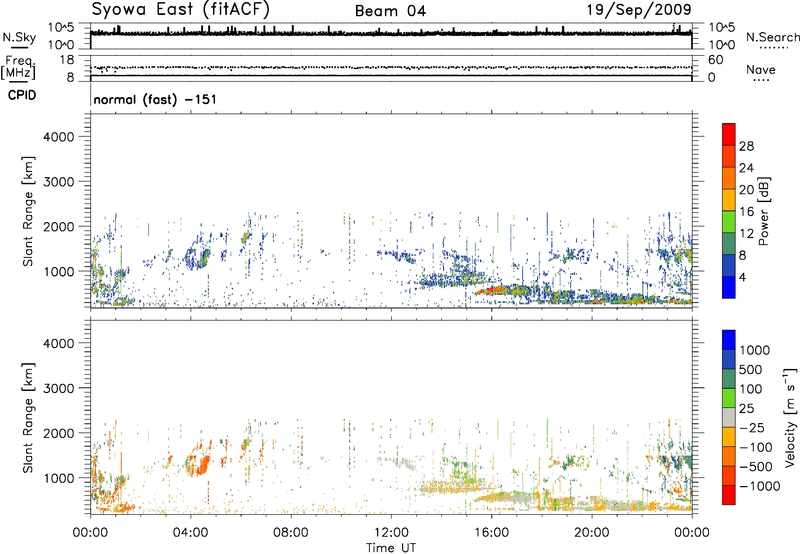Viewport: 800px width, 554px height.
Task: Click the 'CPID' row label
Action: [22, 95]
